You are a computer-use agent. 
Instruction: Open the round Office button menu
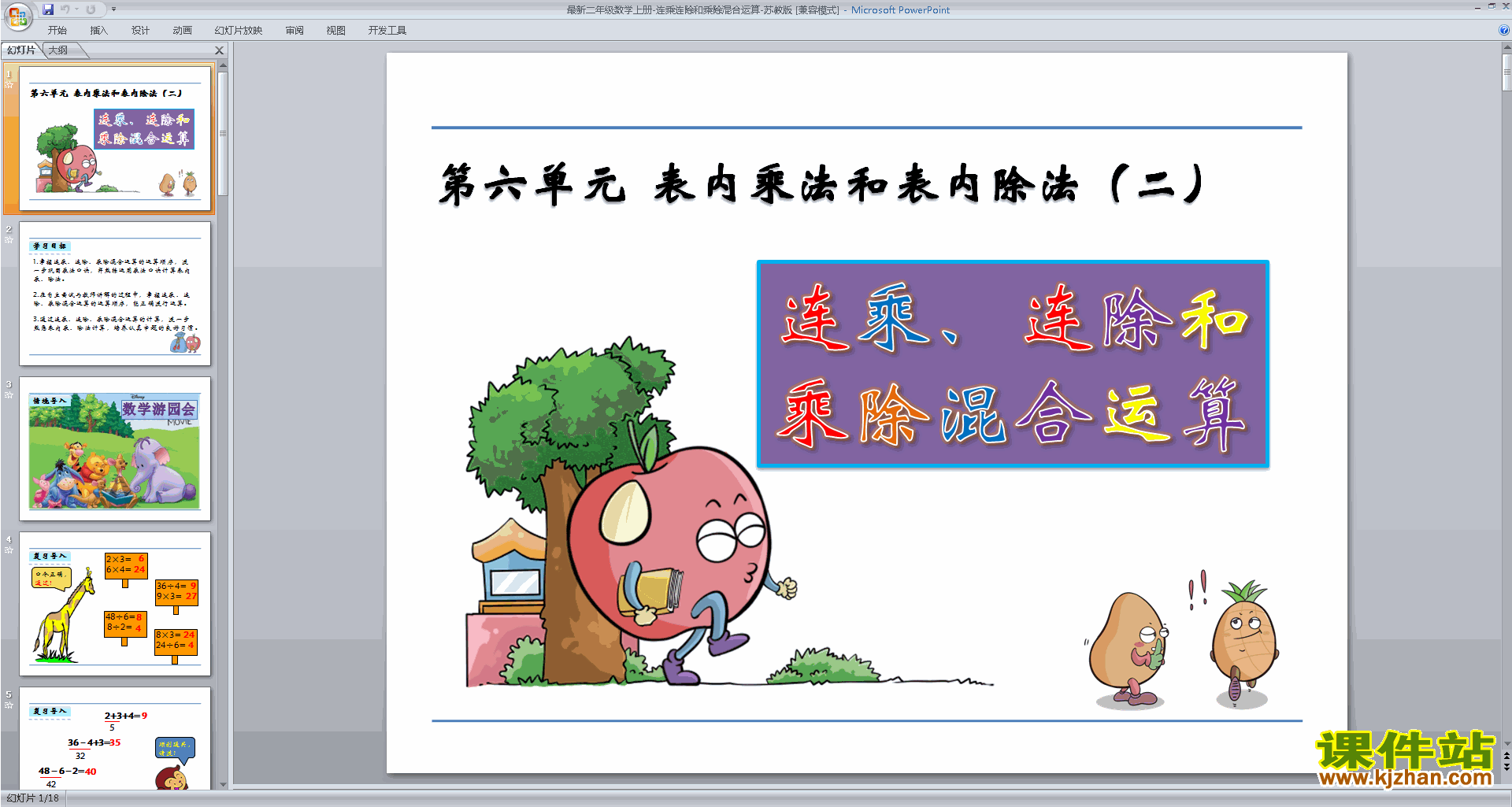(17, 16)
